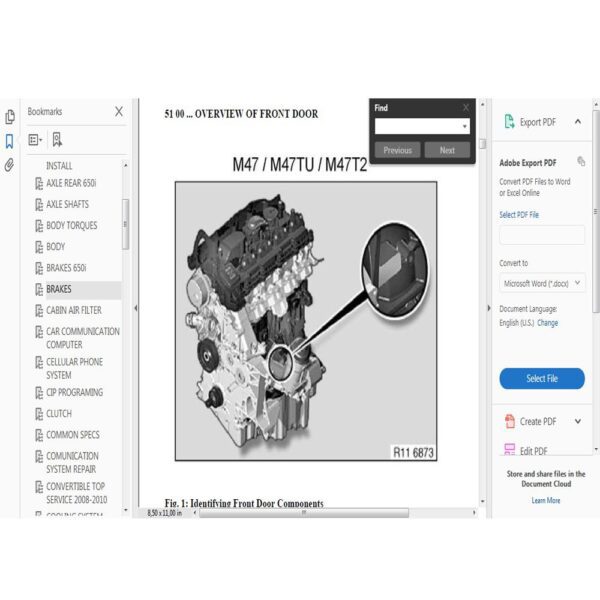Click the Learn More link
This screenshot has width=600, height=600.
click(x=546, y=501)
